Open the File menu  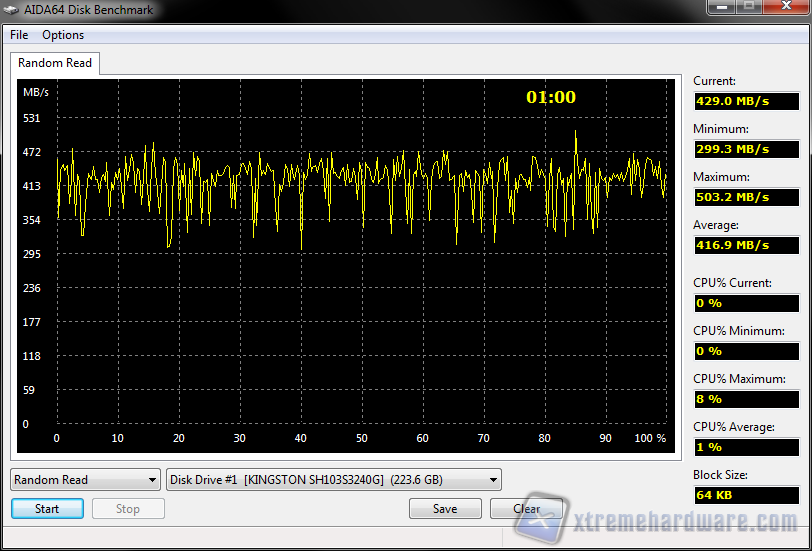pos(19,35)
